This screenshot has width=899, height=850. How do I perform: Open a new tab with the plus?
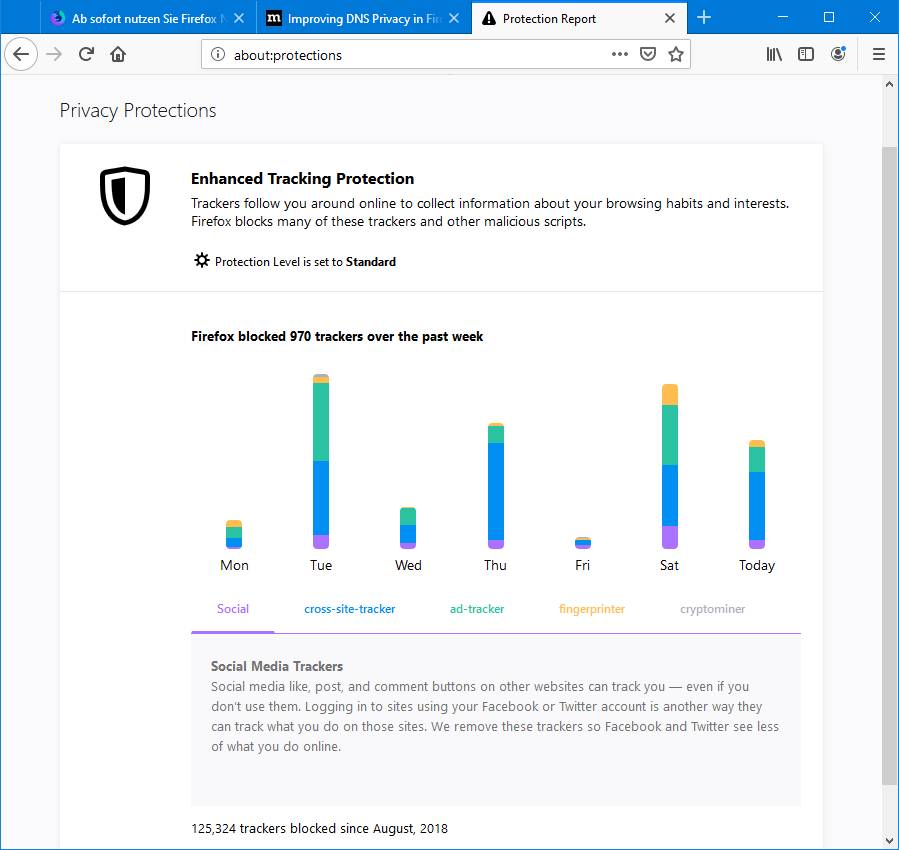(x=703, y=18)
